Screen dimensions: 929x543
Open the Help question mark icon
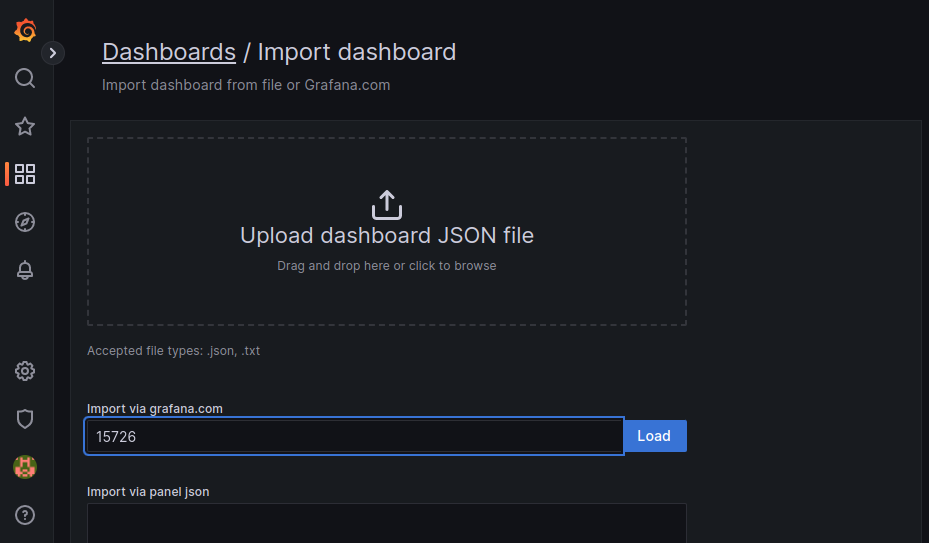[25, 515]
